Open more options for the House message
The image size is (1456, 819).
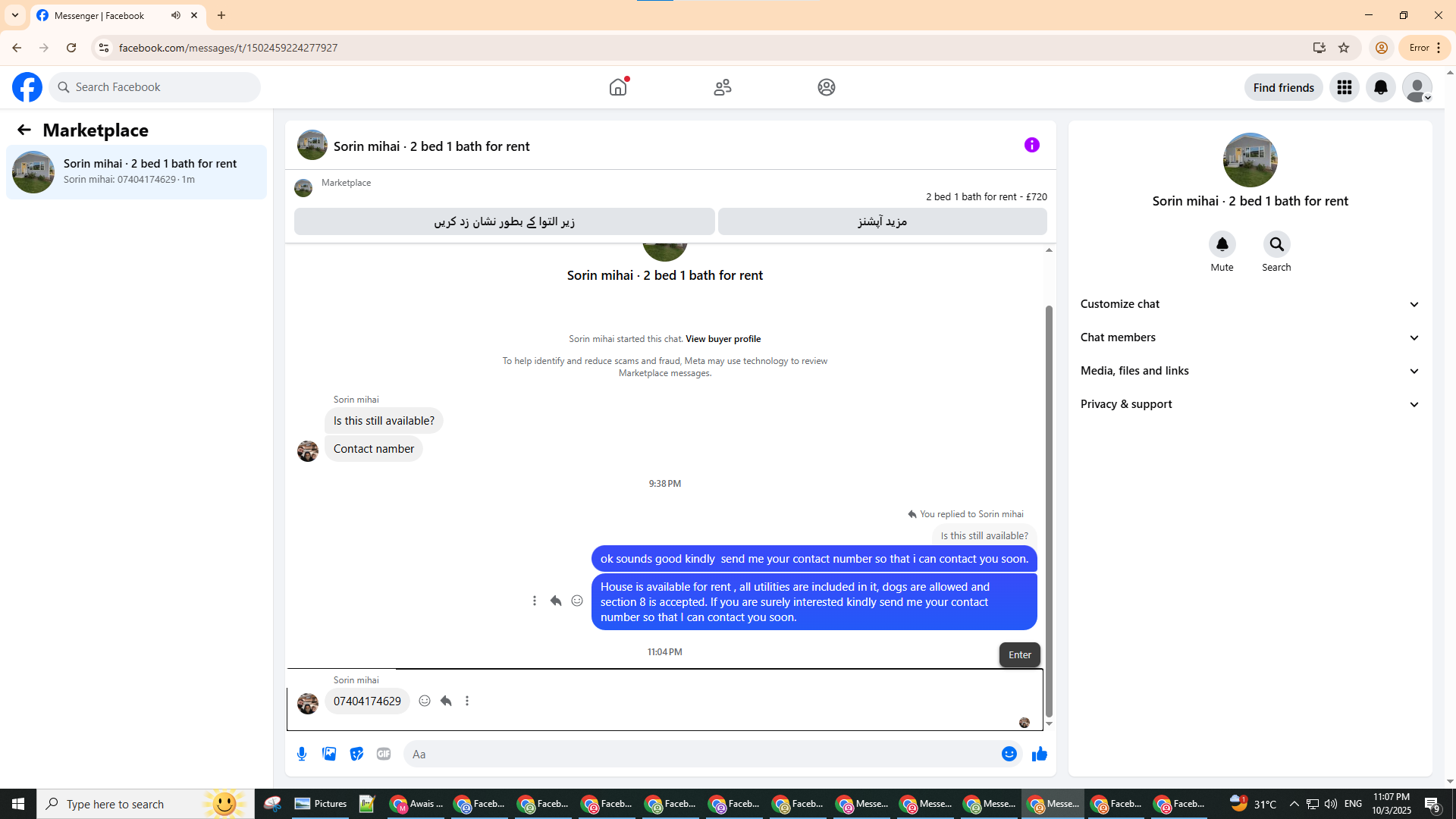[535, 601]
